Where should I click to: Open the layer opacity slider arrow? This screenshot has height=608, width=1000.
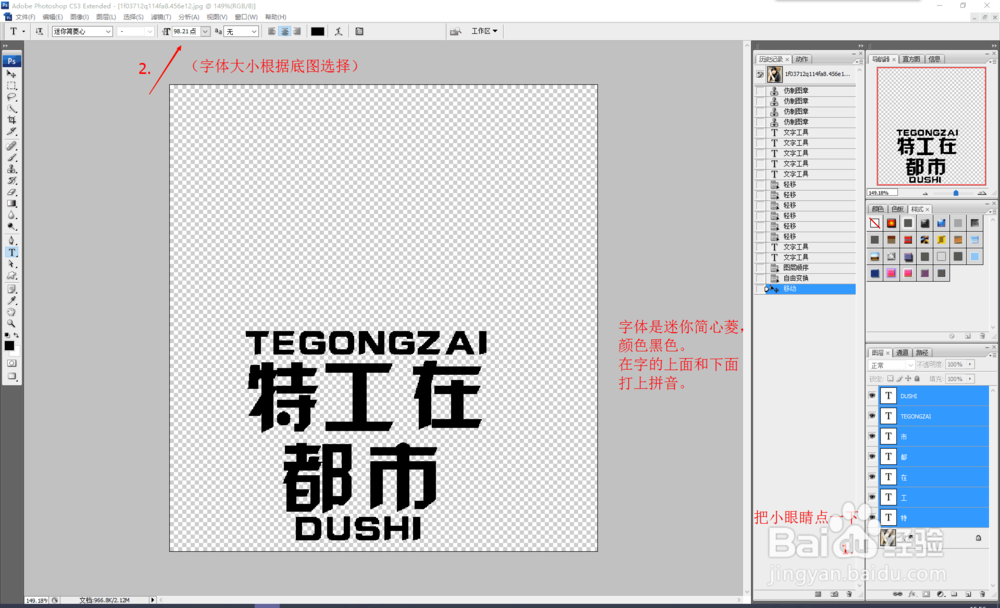[x=970, y=364]
